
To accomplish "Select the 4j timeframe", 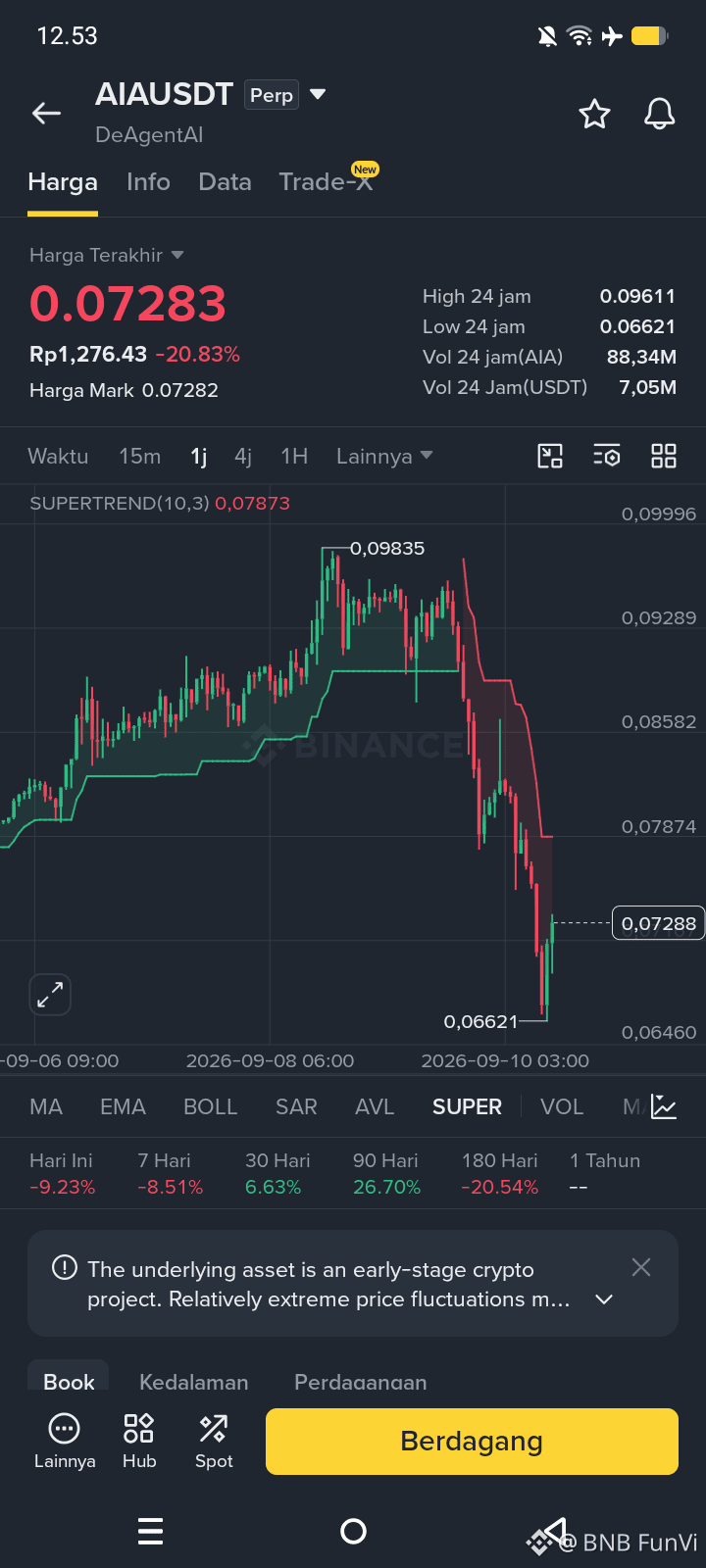I will point(243,456).
